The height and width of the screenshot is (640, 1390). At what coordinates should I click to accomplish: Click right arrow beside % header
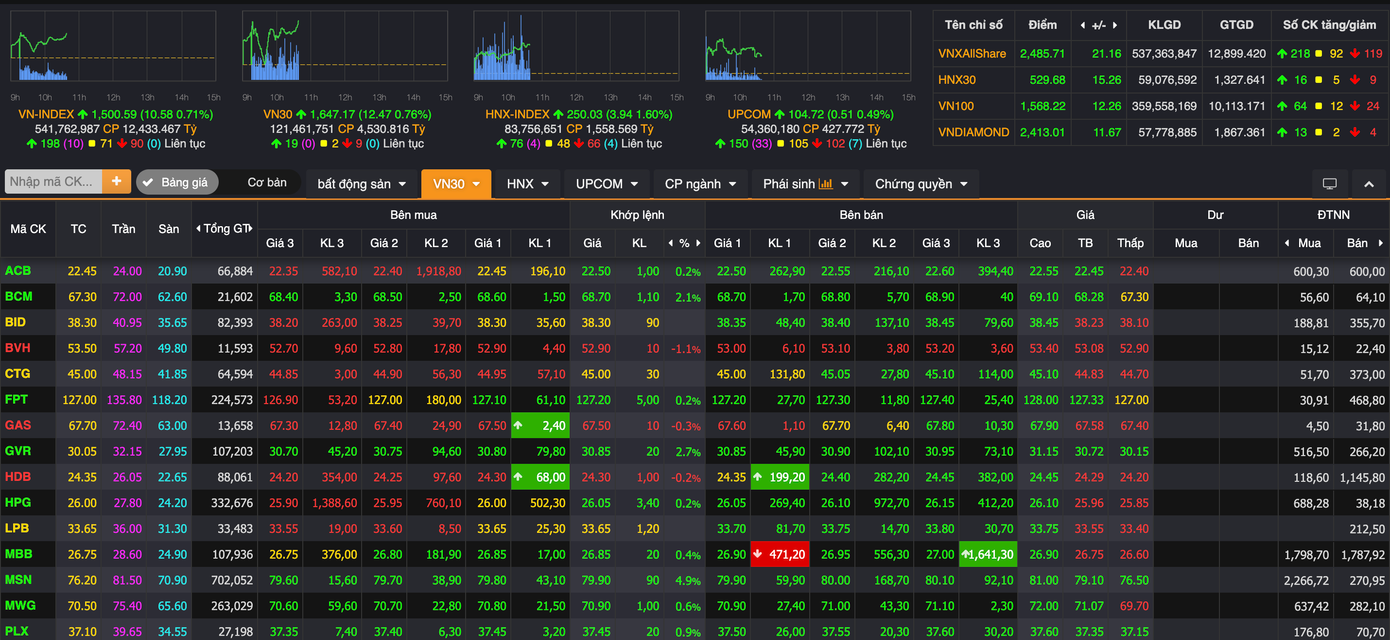pyautogui.click(x=698, y=243)
